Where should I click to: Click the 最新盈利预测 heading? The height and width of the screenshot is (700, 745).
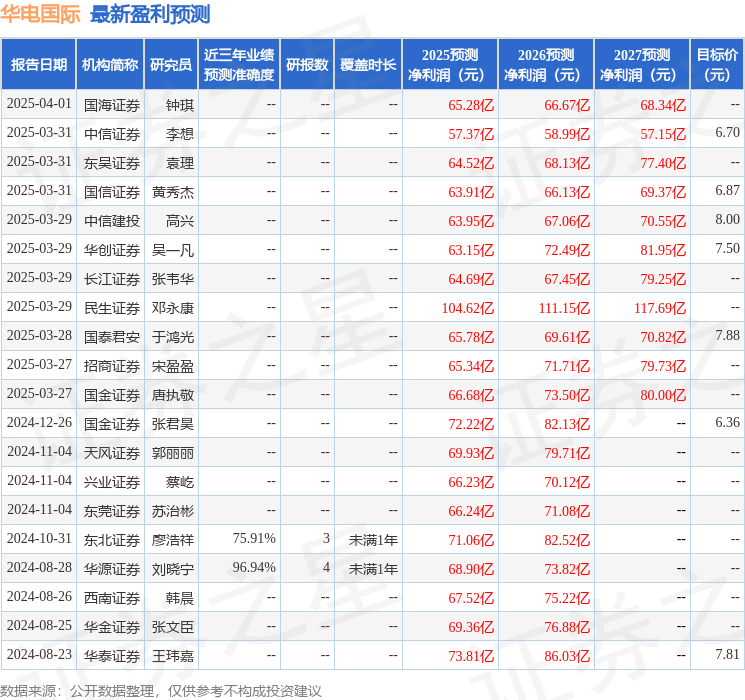(150, 14)
